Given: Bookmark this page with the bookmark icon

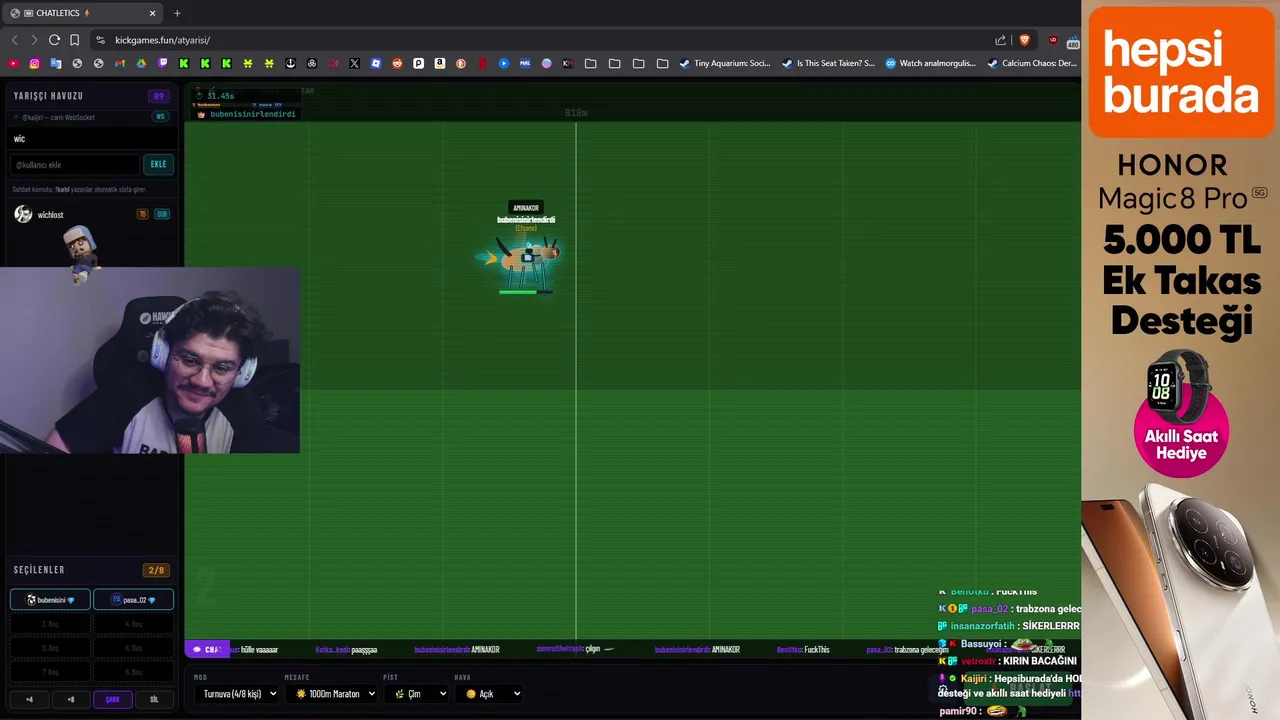Looking at the screenshot, I should 74,40.
